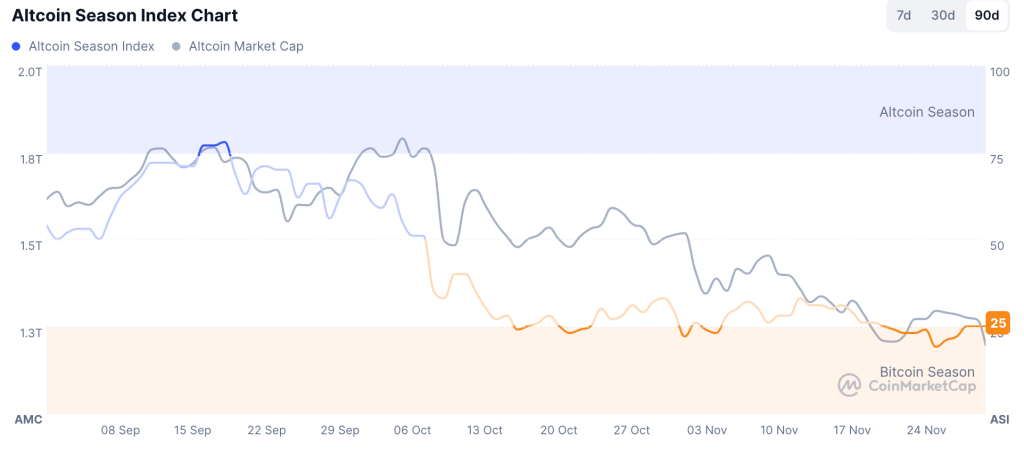The width and height of the screenshot is (1024, 455).
Task: Click the Altcoin Season zone label
Action: click(926, 112)
